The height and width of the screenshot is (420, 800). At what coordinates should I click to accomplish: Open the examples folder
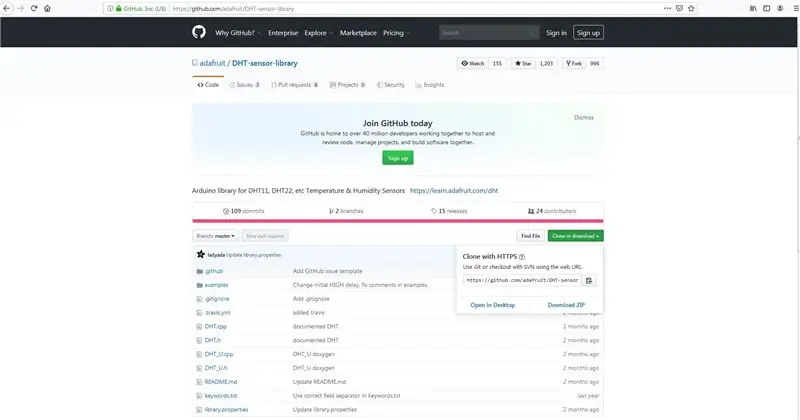click(216, 285)
